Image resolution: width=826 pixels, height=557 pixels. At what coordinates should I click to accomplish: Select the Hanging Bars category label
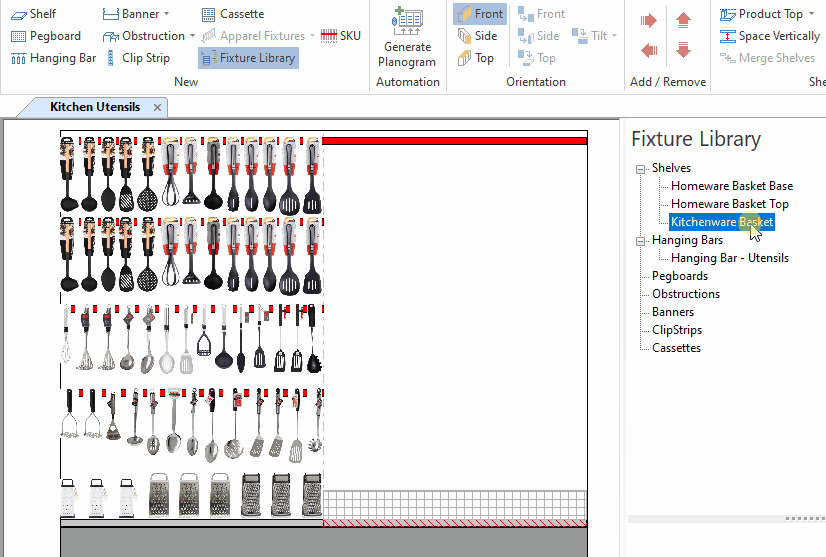click(x=687, y=240)
